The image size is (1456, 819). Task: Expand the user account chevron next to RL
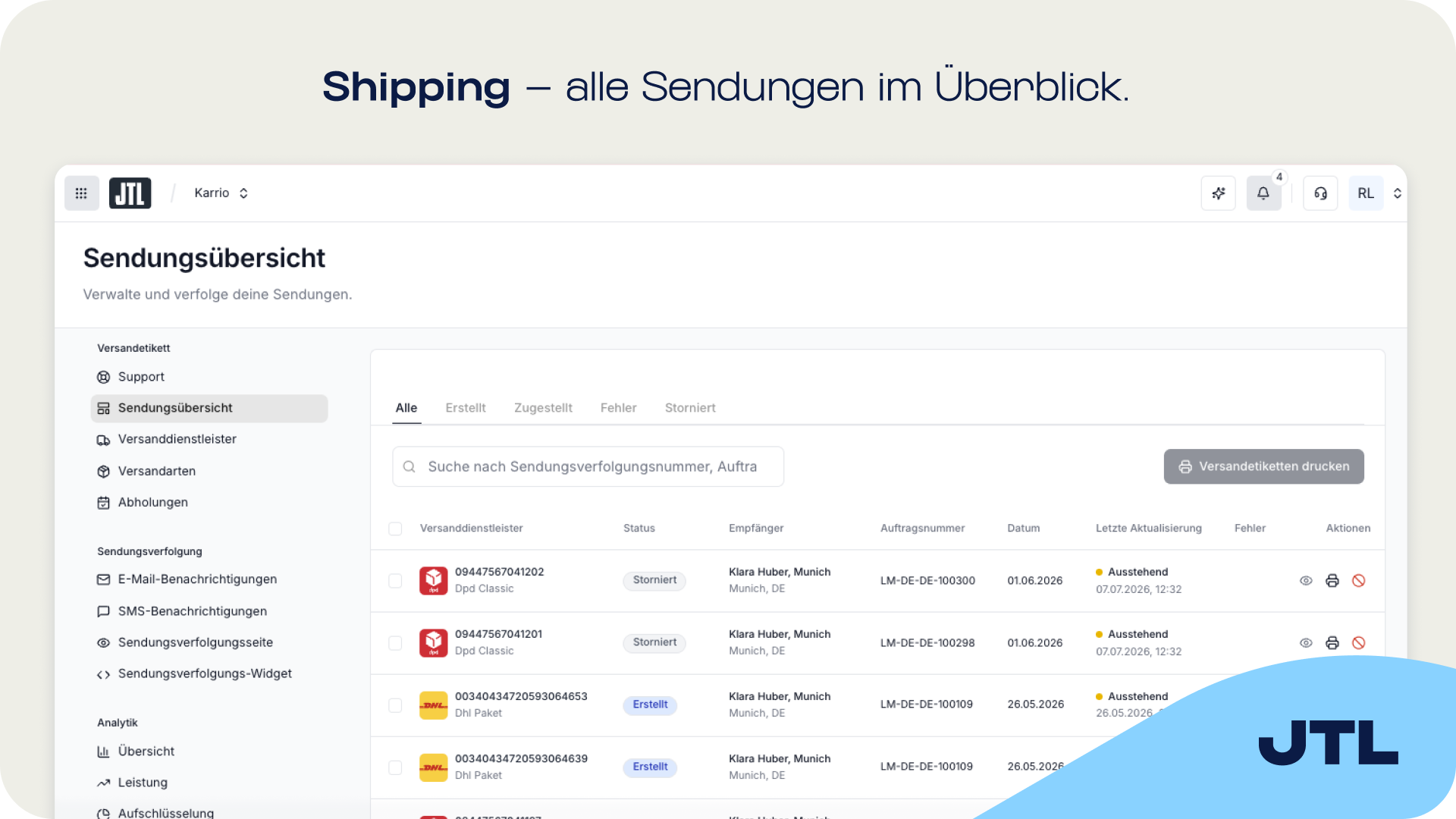pos(1398,193)
